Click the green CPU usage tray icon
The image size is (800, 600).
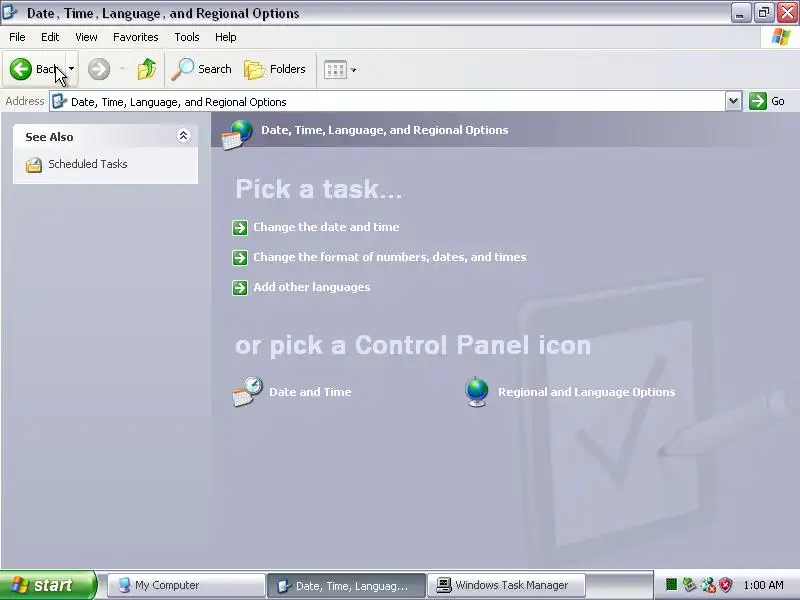pyautogui.click(x=671, y=585)
